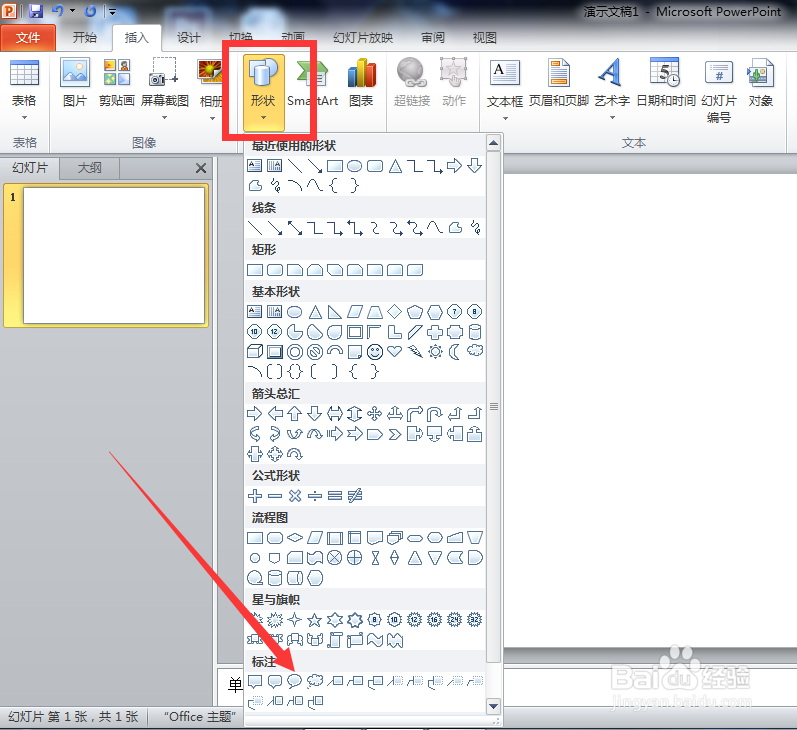797x730 pixels.
Task: Select the isosceles triangle under 基本形状
Action: click(x=315, y=311)
